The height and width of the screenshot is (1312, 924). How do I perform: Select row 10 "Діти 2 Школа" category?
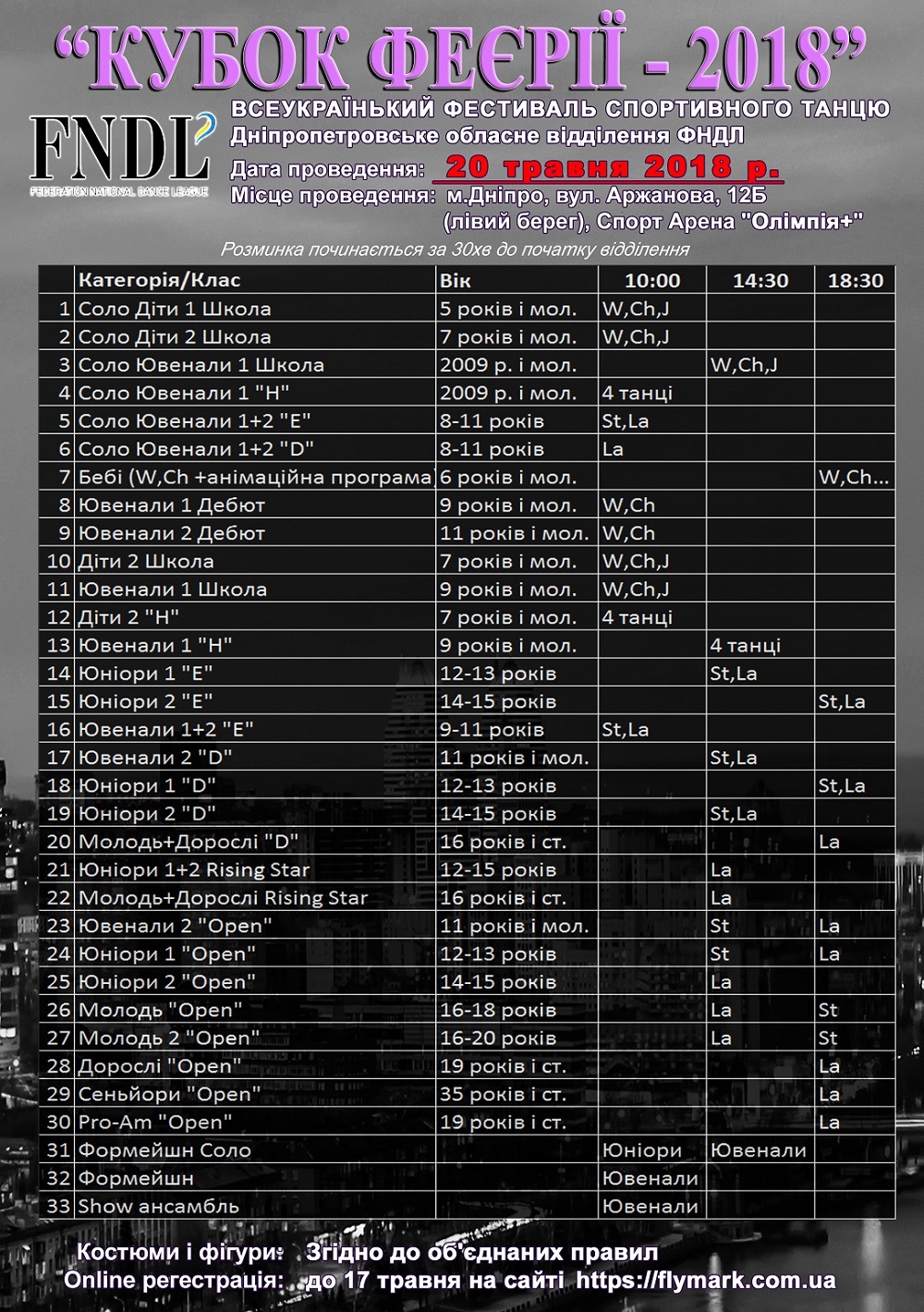point(146,562)
